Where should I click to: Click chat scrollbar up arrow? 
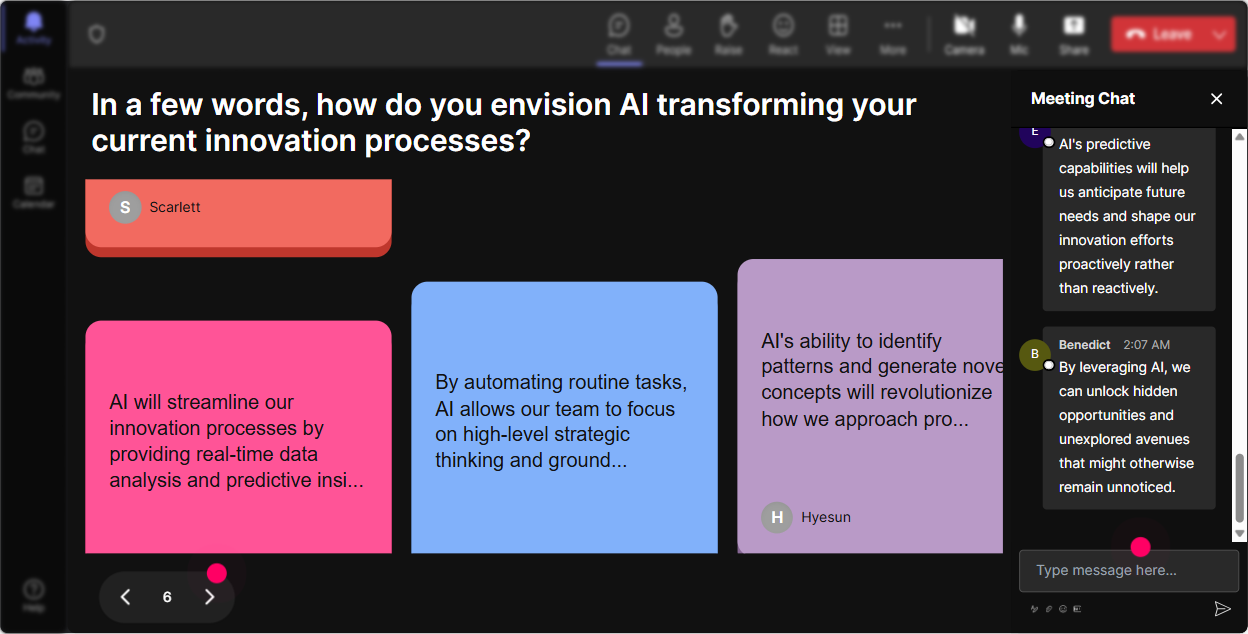click(1240, 136)
